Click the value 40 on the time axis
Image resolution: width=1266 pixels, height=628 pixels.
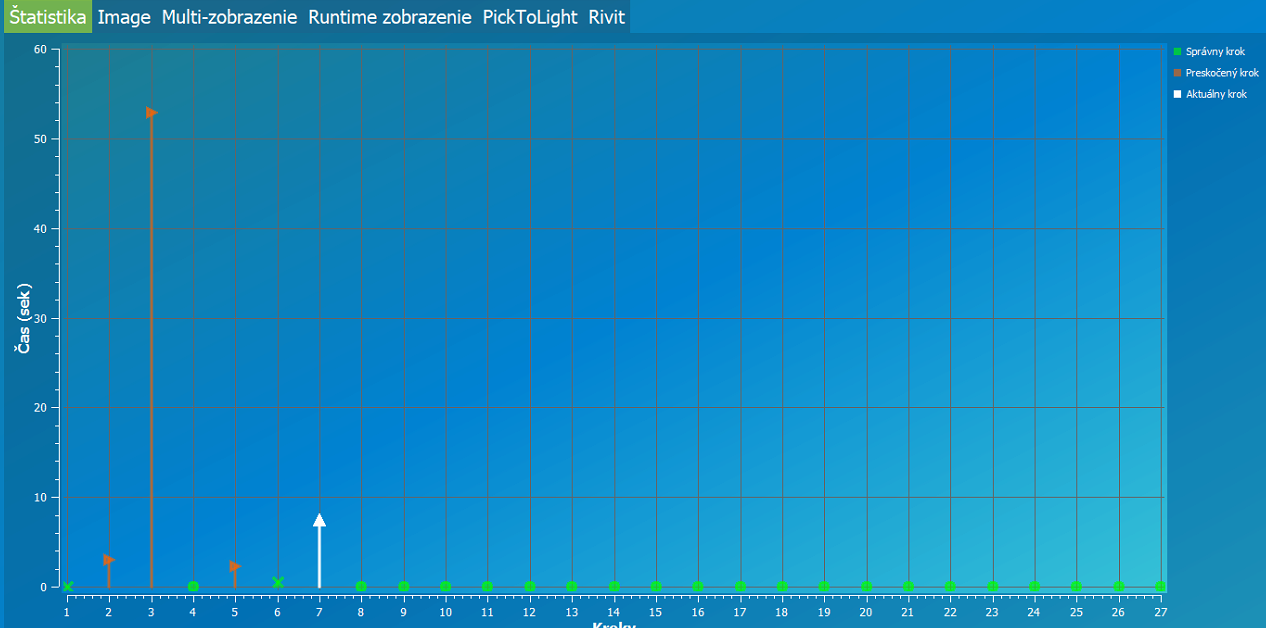(40, 229)
